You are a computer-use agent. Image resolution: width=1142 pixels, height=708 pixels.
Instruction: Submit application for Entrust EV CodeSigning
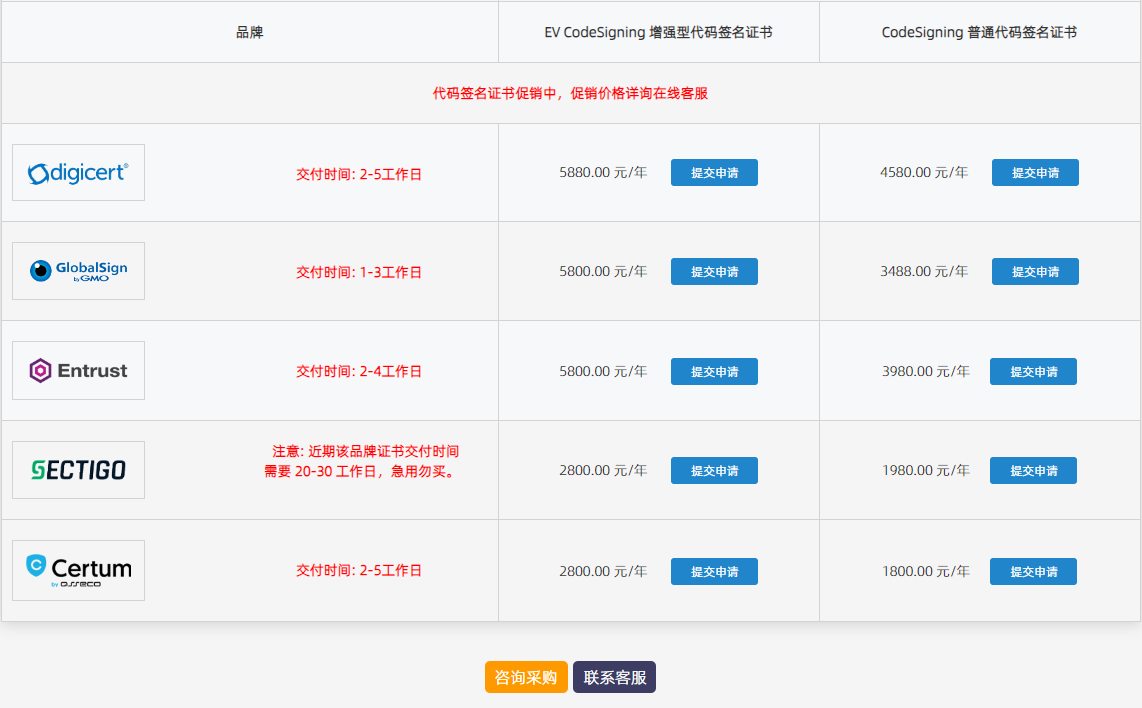[714, 371]
